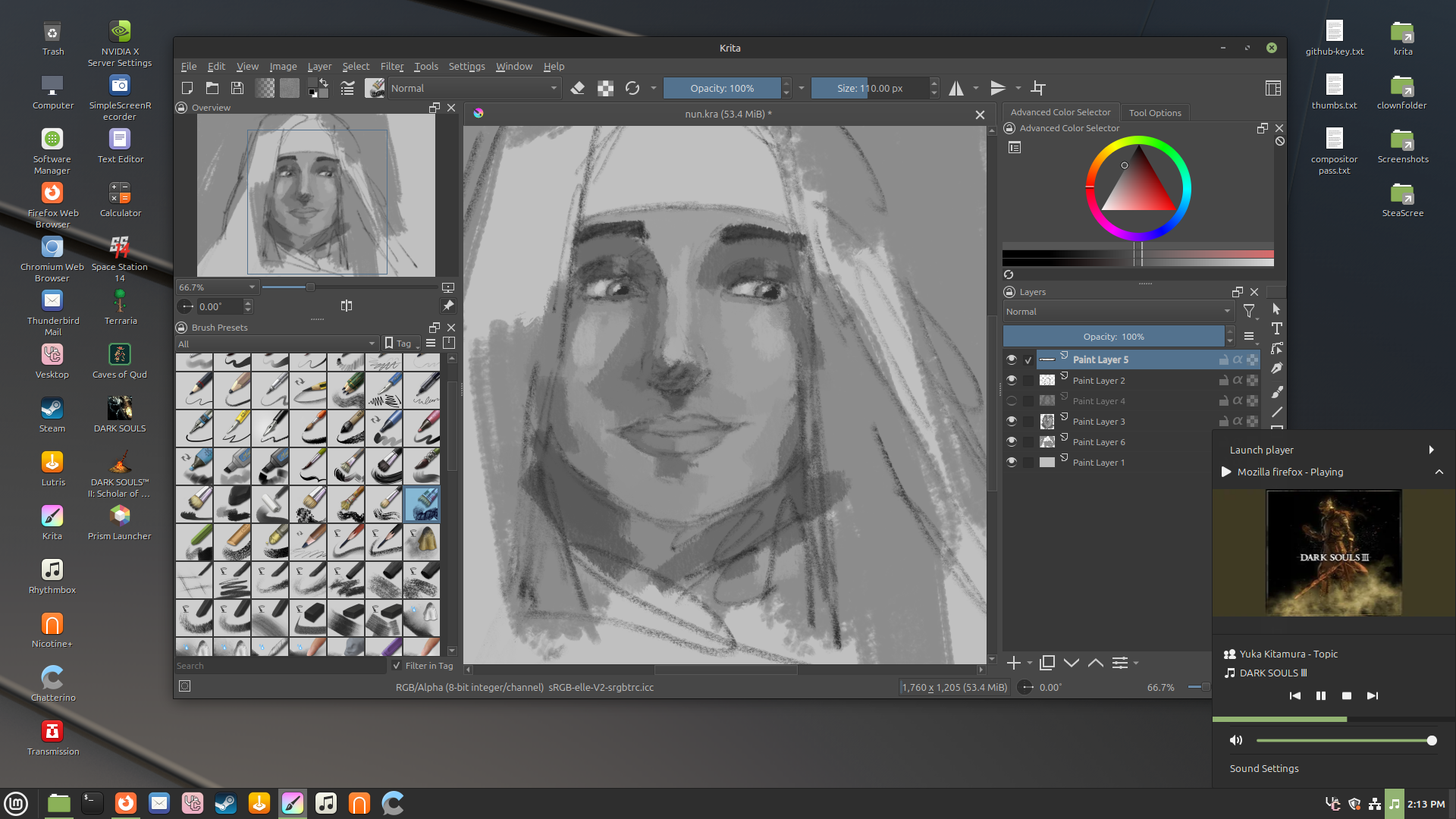The width and height of the screenshot is (1456, 819).
Task: Select the shape Select tool arrow
Action: 1277,309
